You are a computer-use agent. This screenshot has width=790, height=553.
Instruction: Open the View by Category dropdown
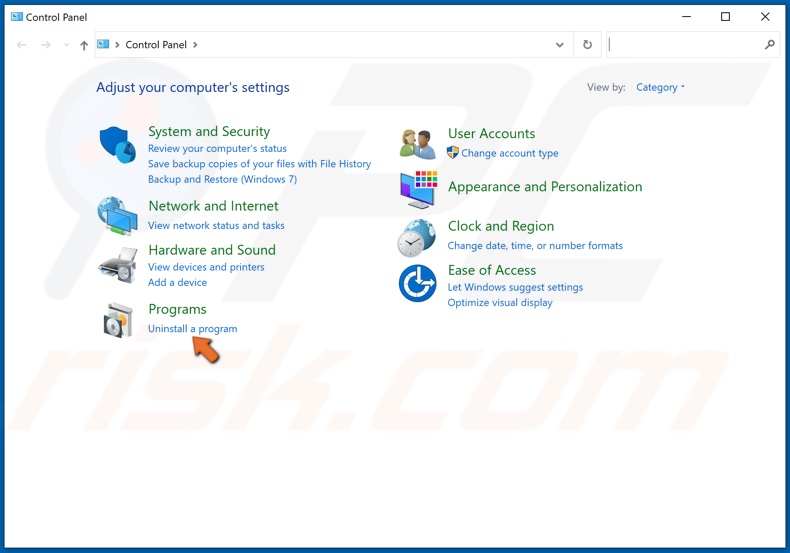661,87
